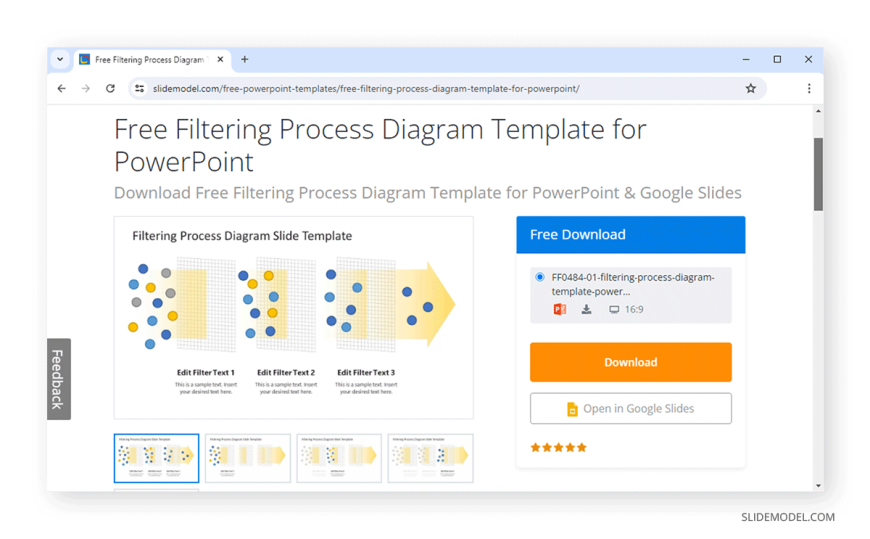This screenshot has width=870, height=539.
Task: Click the browser back arrow
Action: point(62,88)
